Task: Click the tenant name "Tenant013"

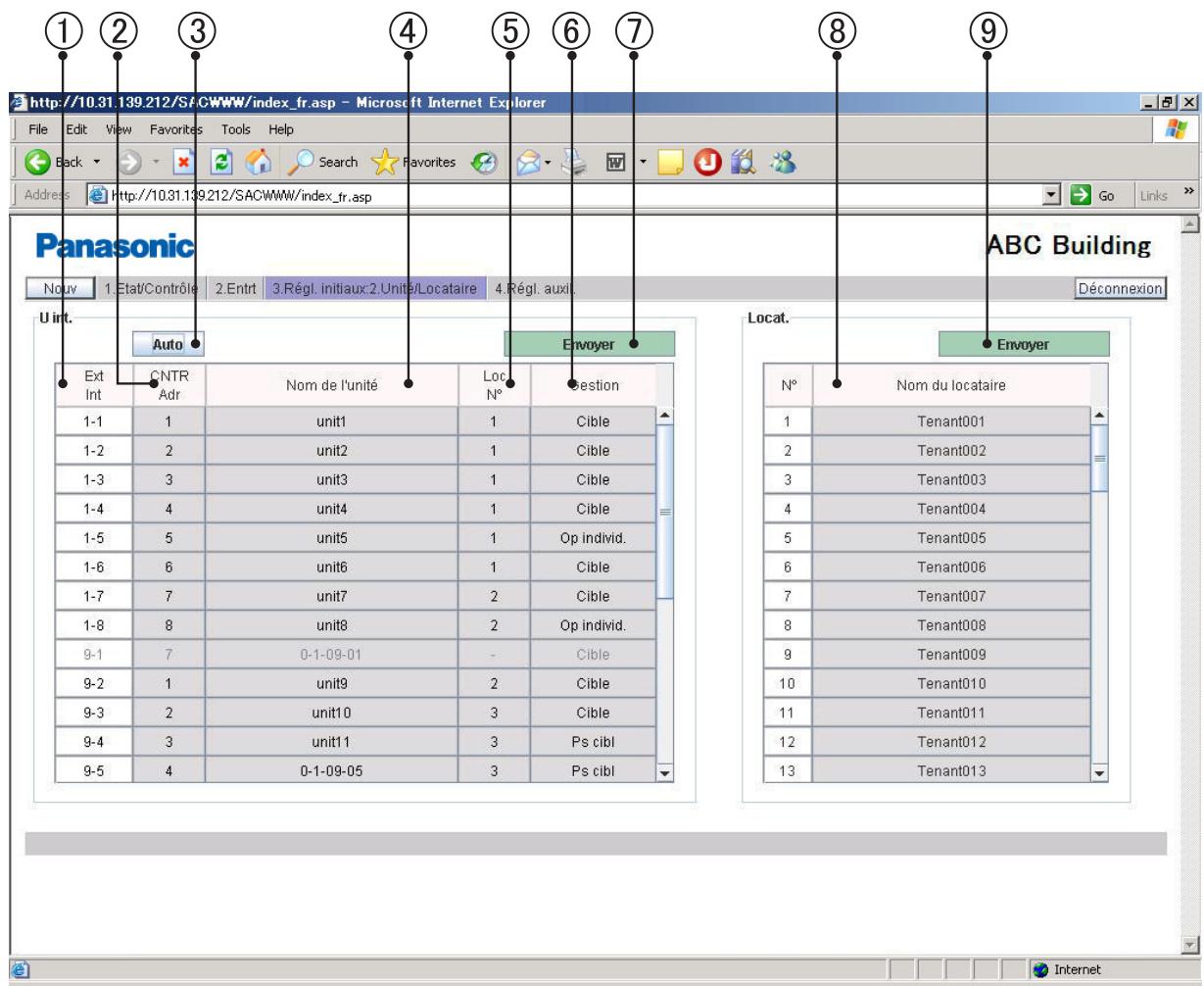Action: pyautogui.click(x=951, y=770)
